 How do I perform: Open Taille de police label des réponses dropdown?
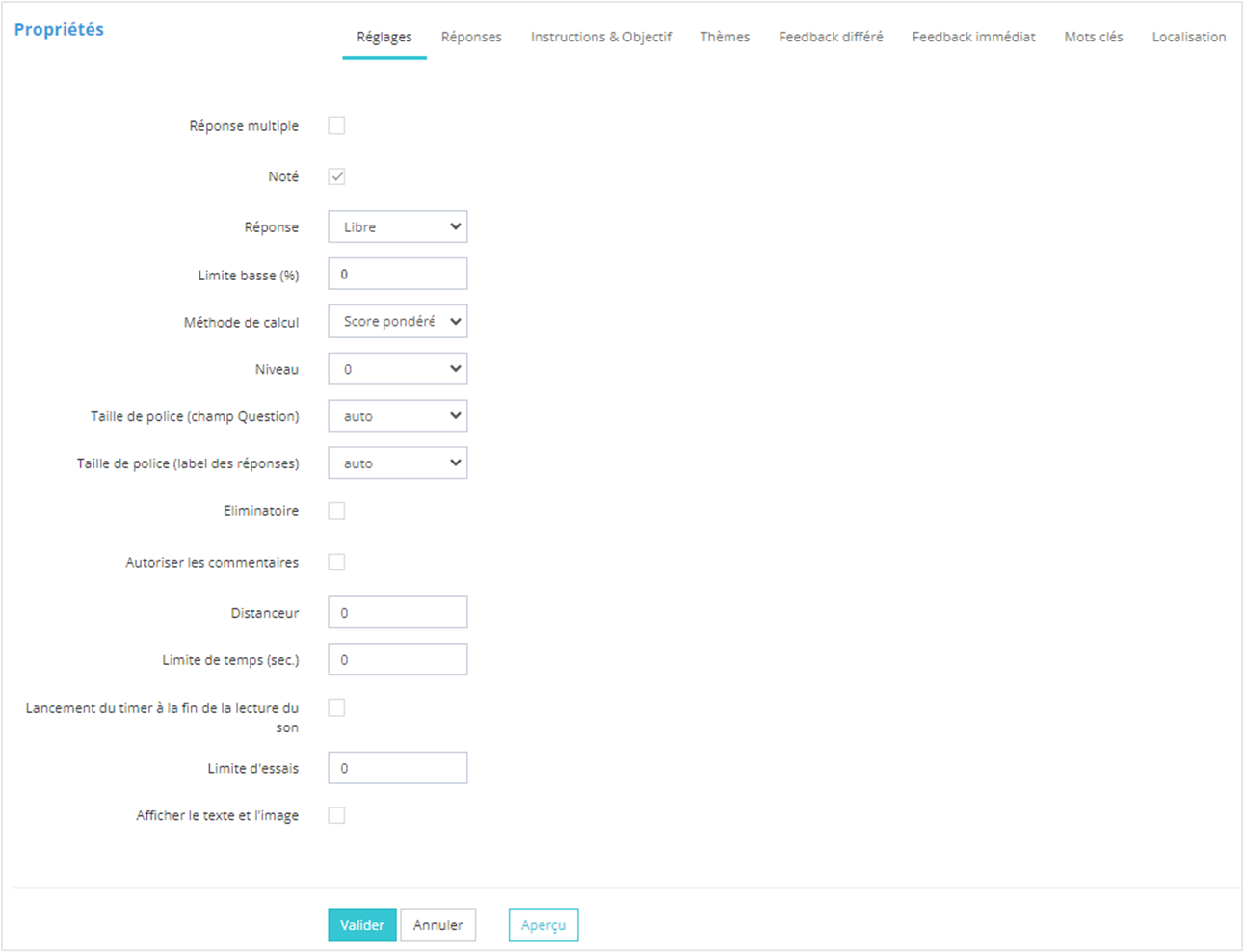tap(397, 463)
